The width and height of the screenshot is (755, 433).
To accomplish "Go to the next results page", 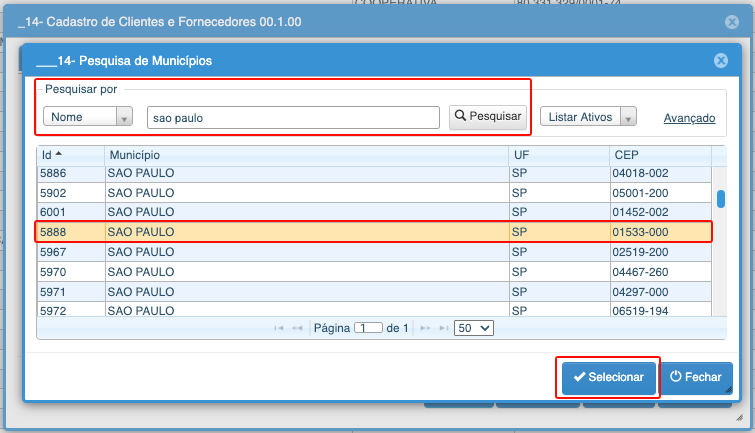I will (425, 328).
